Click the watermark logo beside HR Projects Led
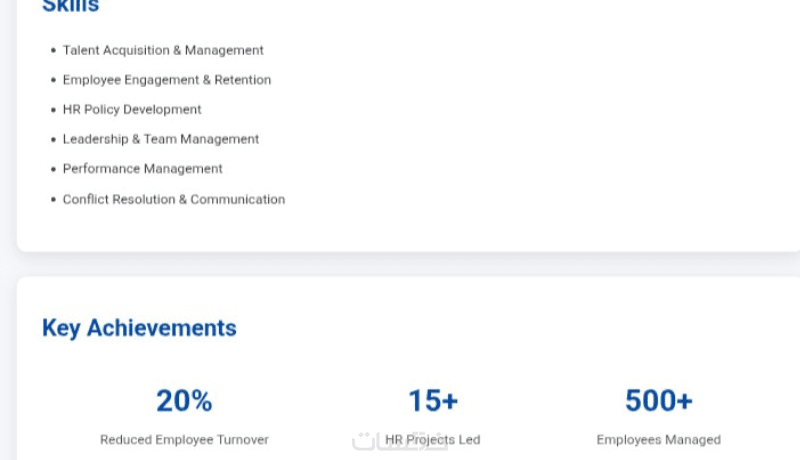800x460 pixels. pyautogui.click(x=365, y=440)
